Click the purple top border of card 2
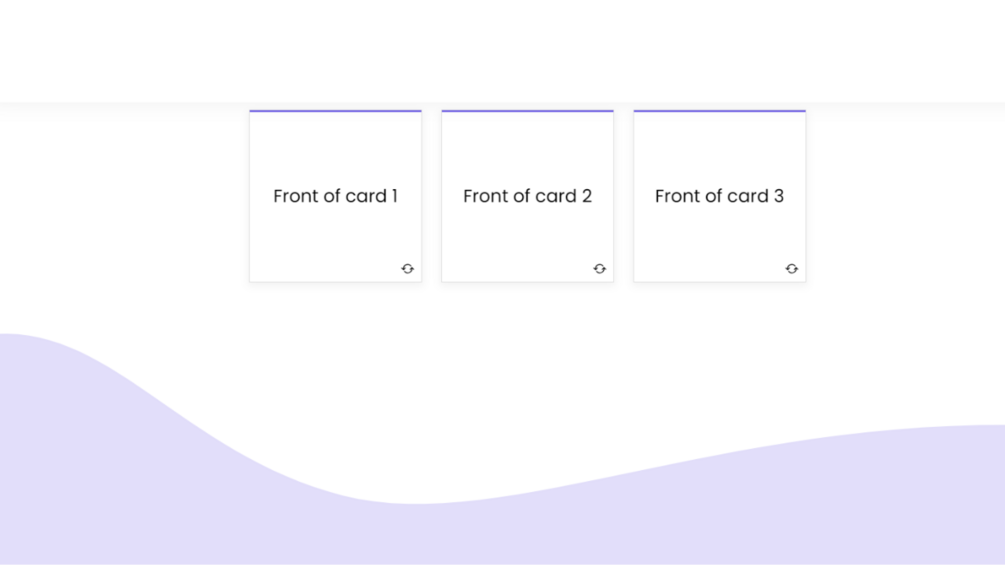The height and width of the screenshot is (565, 1005). [x=527, y=111]
